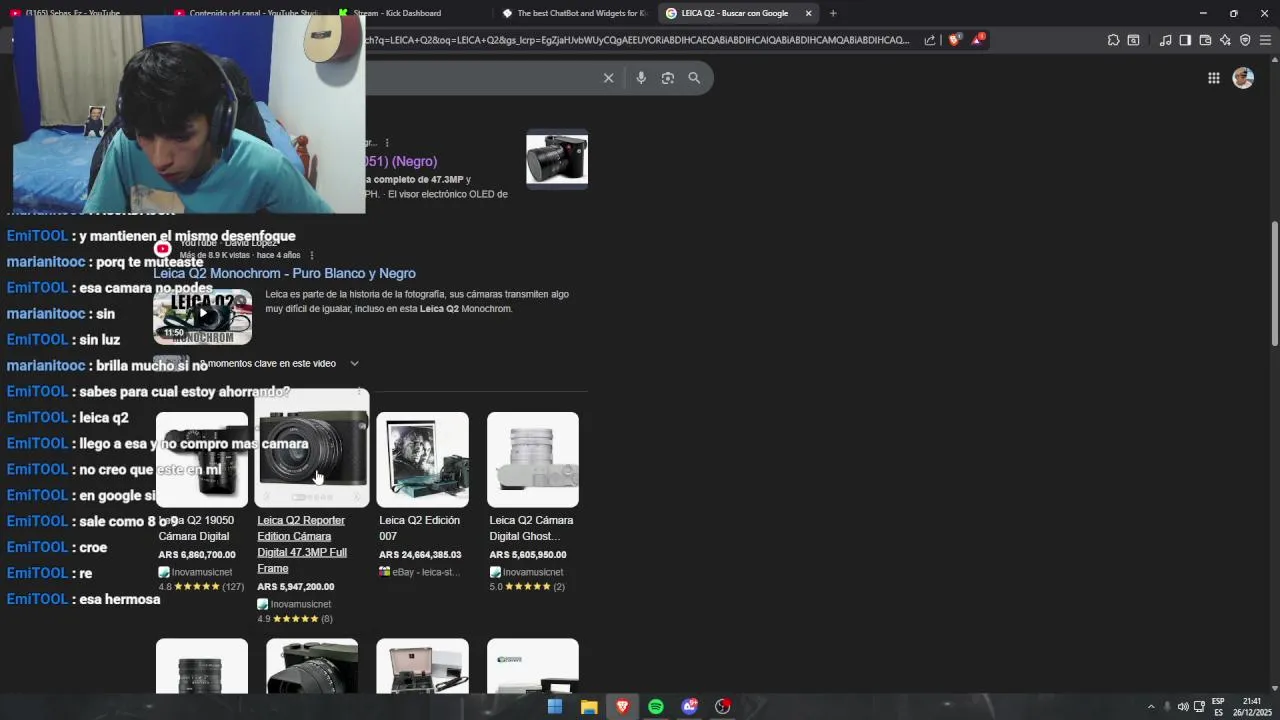The width and height of the screenshot is (1280, 720).
Task: Click the Leica Q2 Reporter camera image
Action: coord(312,450)
